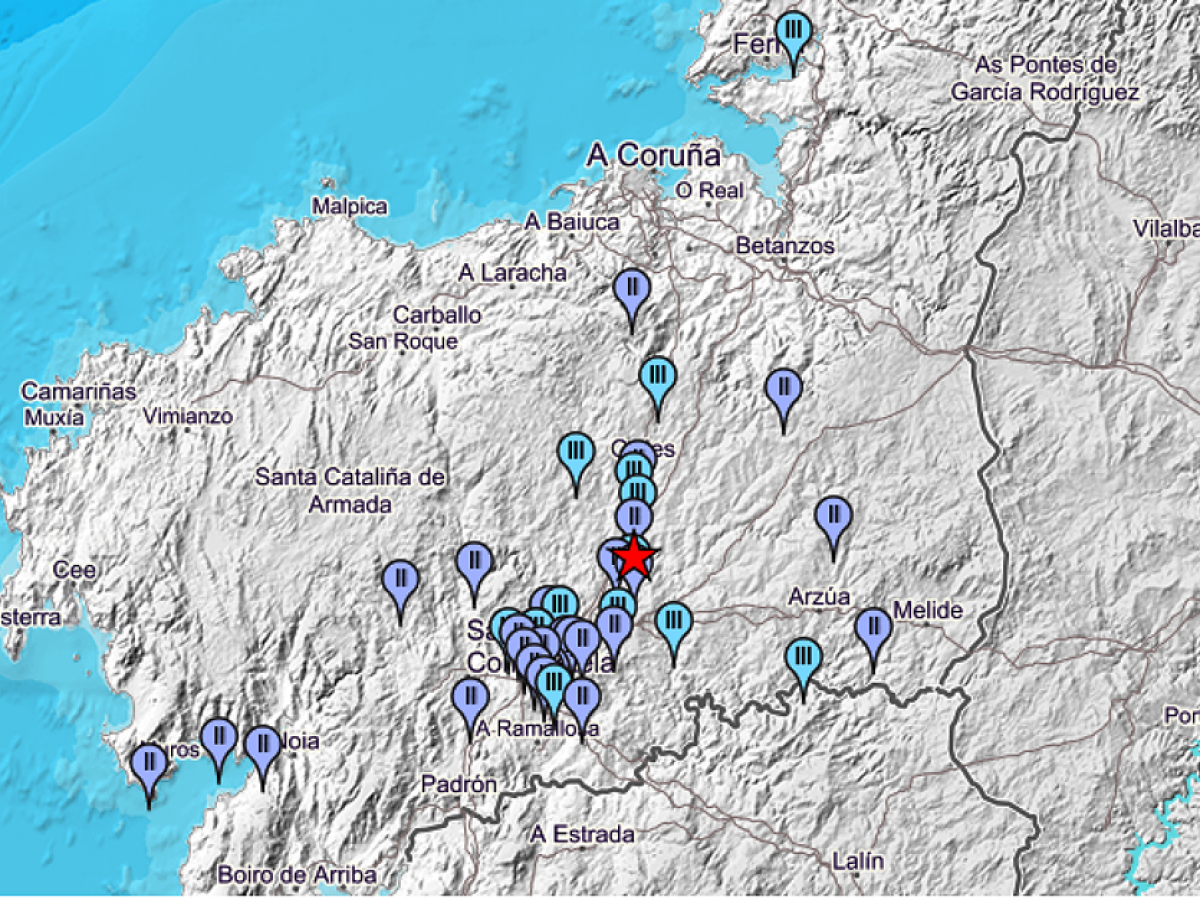Select the red star epicenter marker
This screenshot has height=900, width=1200.
tap(634, 556)
